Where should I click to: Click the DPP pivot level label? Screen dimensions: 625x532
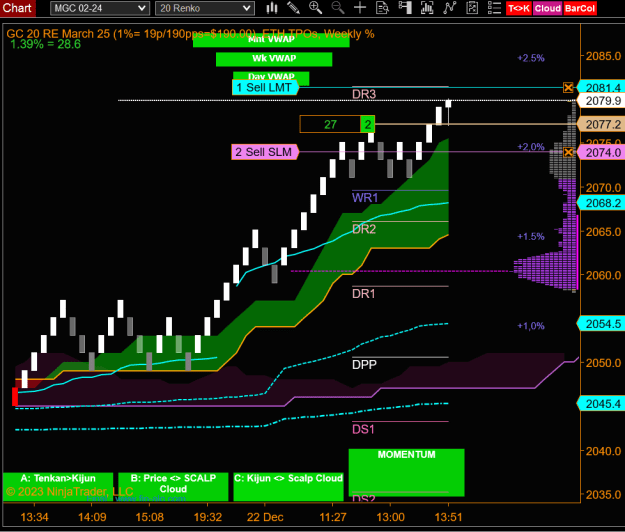coord(364,365)
